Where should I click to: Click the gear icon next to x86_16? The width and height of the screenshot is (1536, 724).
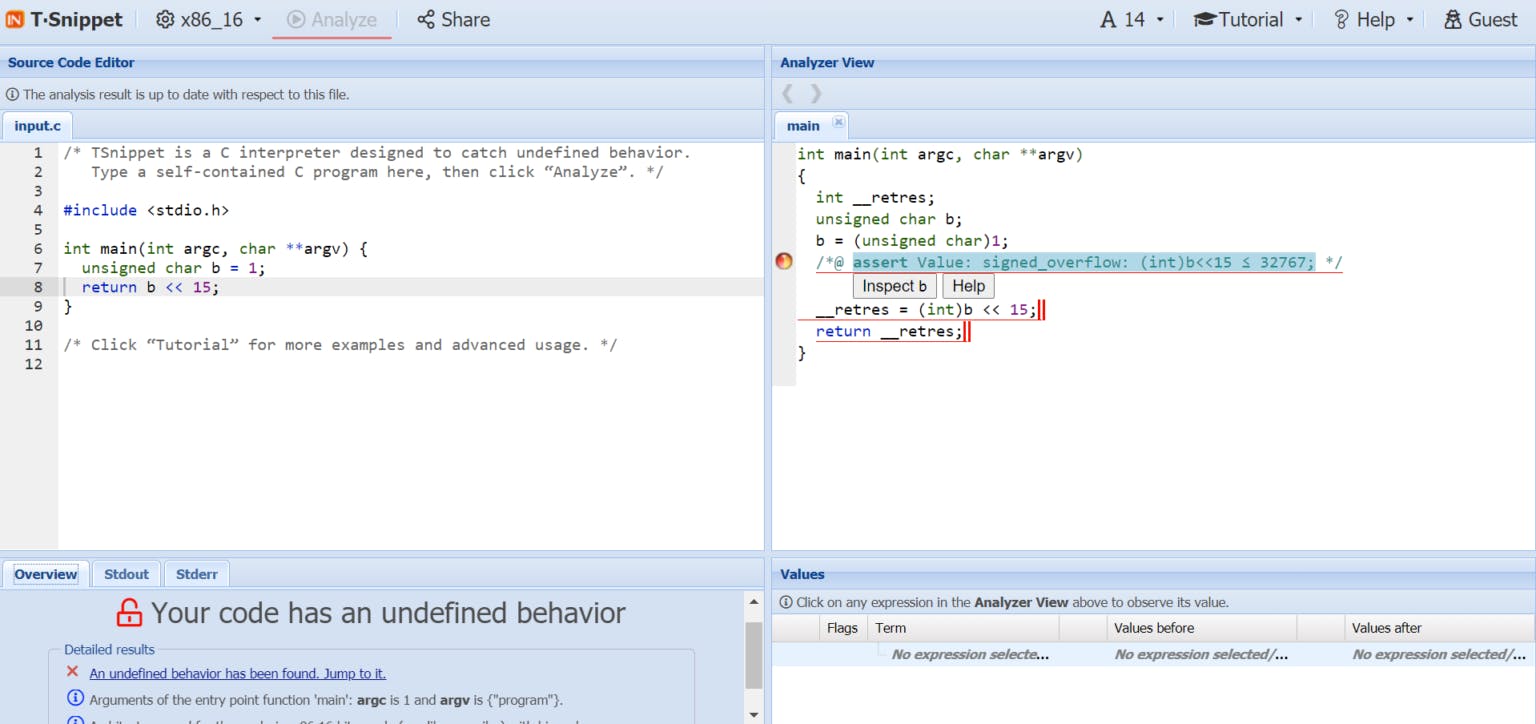(x=165, y=19)
